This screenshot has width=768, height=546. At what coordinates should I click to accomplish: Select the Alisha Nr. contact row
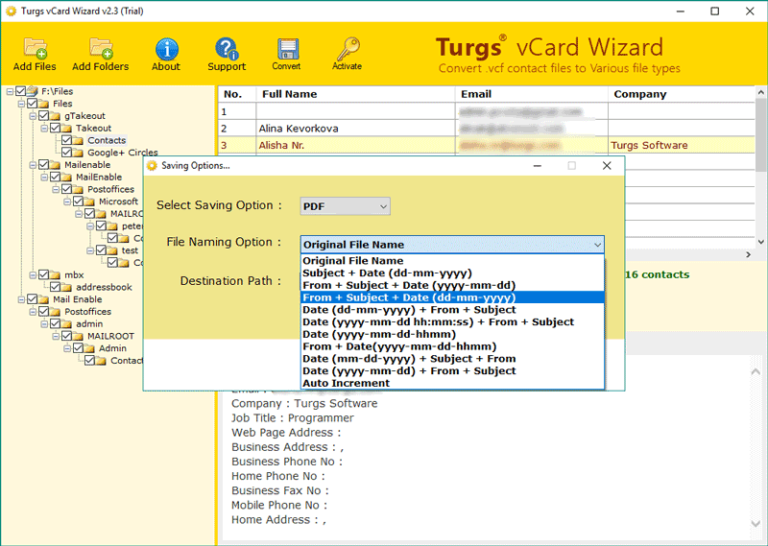(x=486, y=145)
